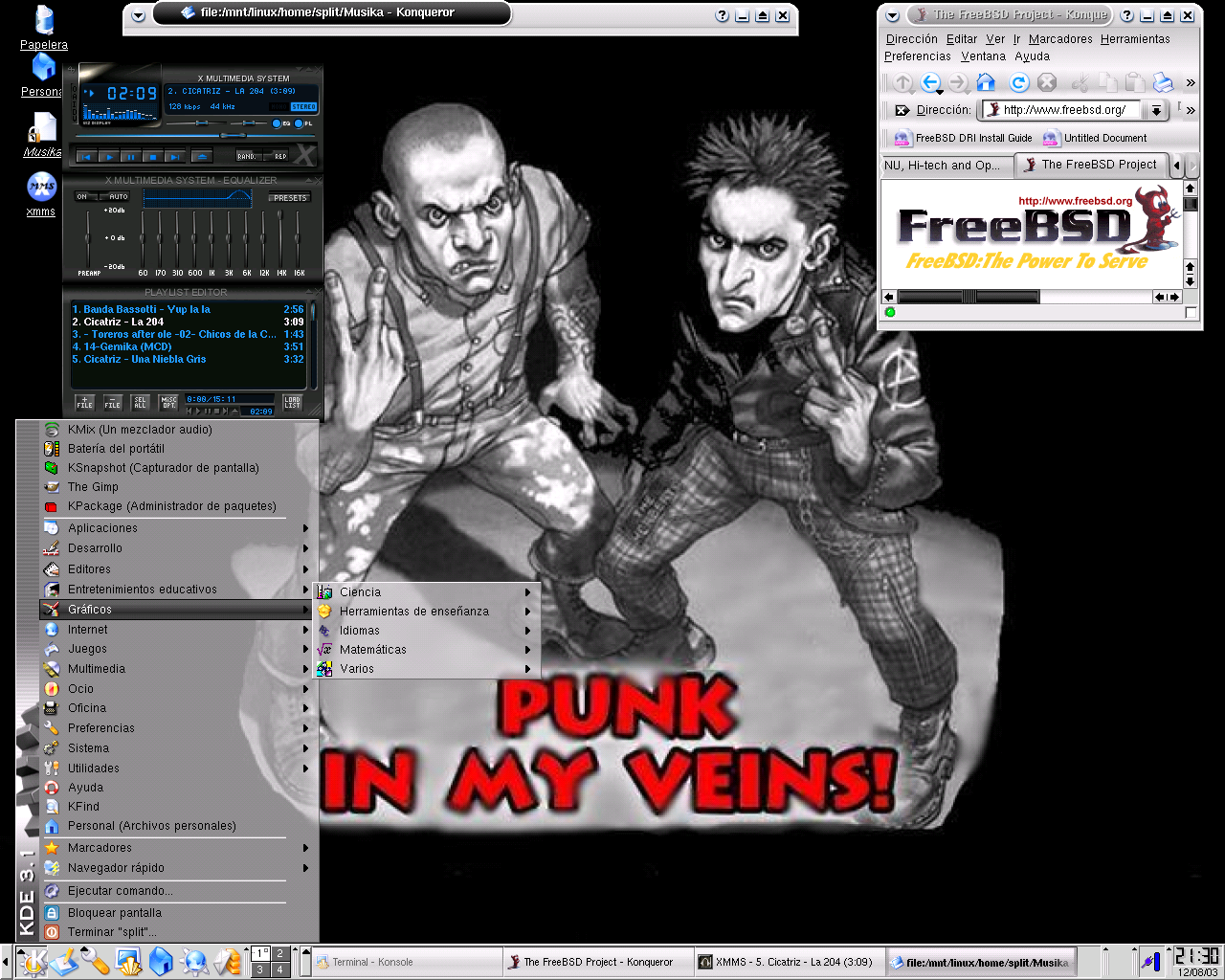Viewport: 1225px width, 980px height.
Task: Toggle the PL playlist button in XMMS
Action: [x=303, y=123]
